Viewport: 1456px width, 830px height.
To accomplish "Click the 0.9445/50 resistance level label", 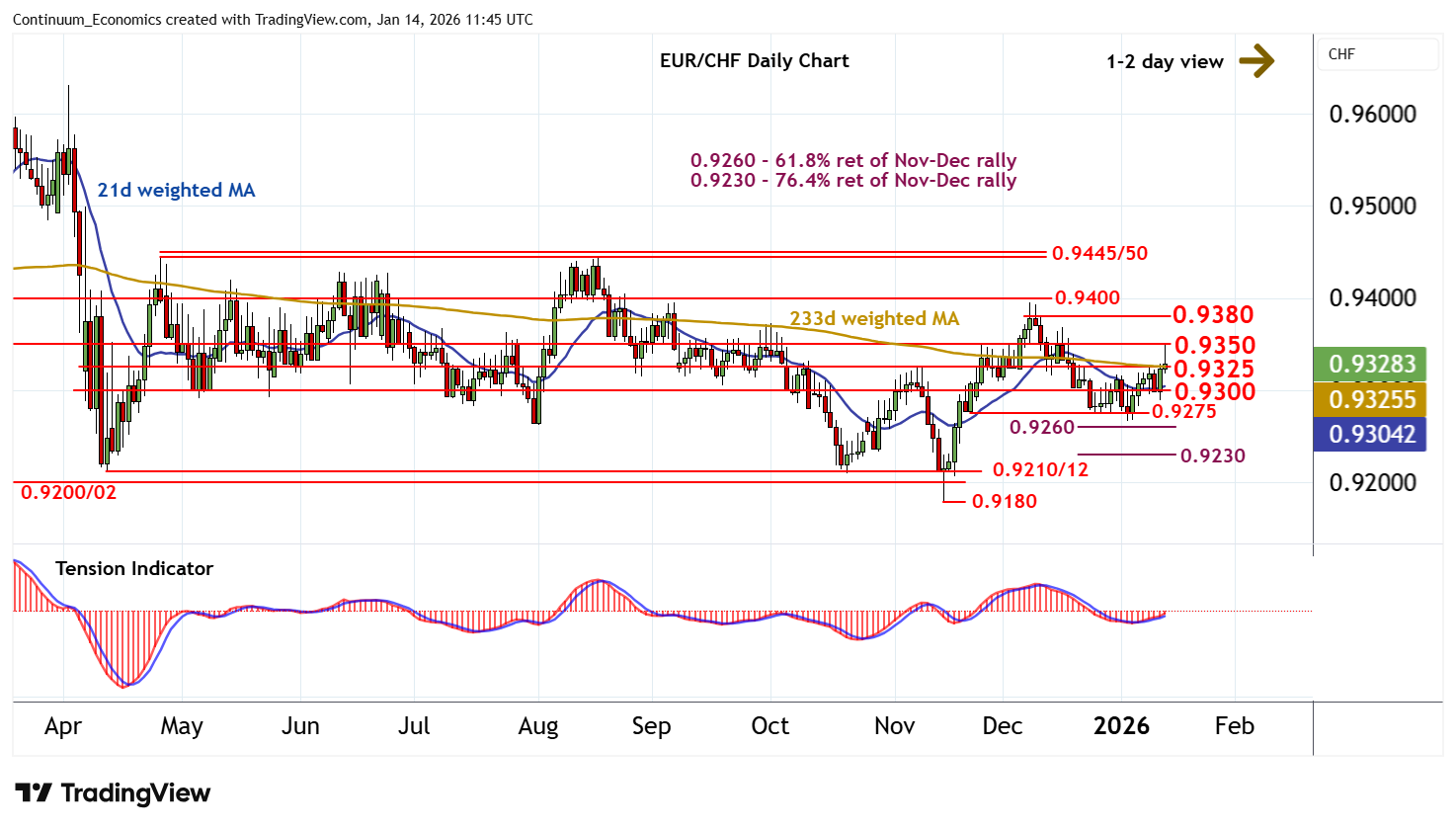I will click(1099, 253).
